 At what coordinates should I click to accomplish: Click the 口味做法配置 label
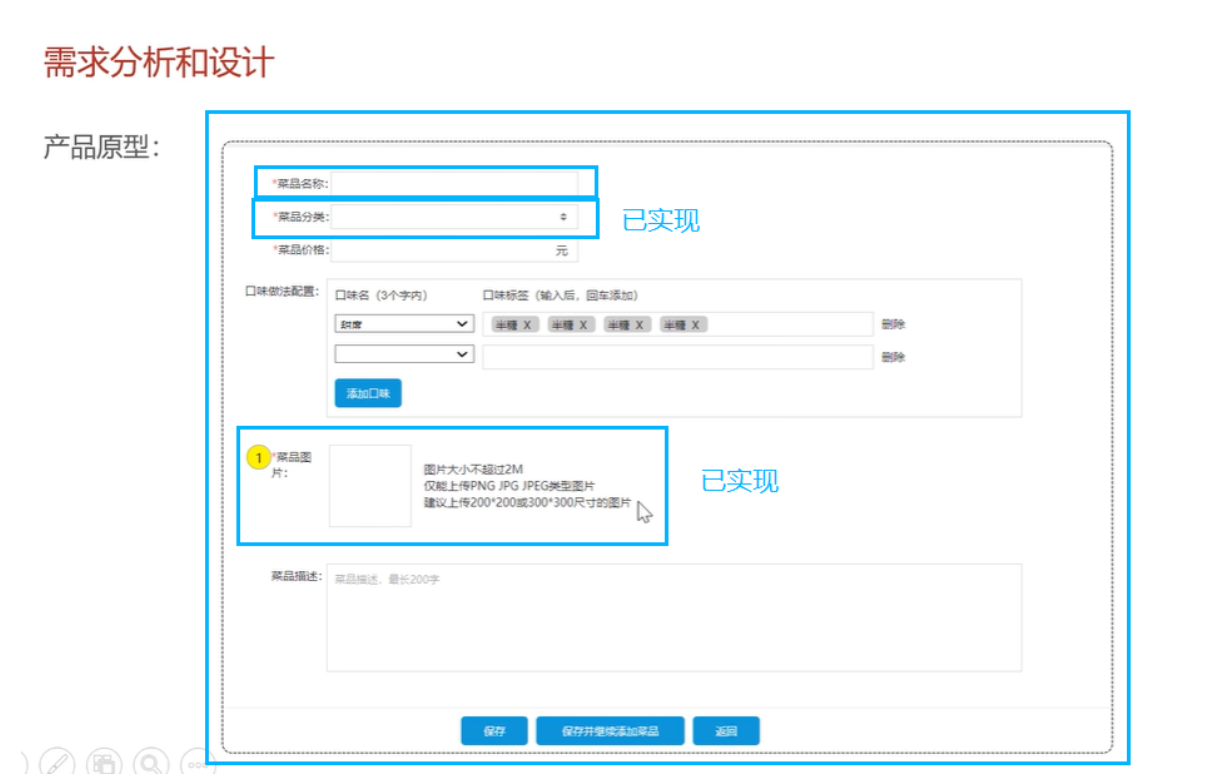click(281, 291)
